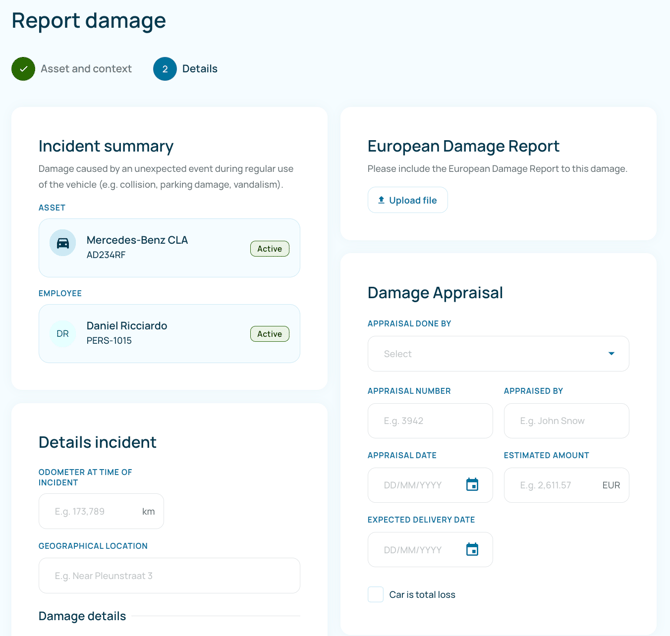Click the upload arrow icon
670x636 pixels.
point(381,200)
